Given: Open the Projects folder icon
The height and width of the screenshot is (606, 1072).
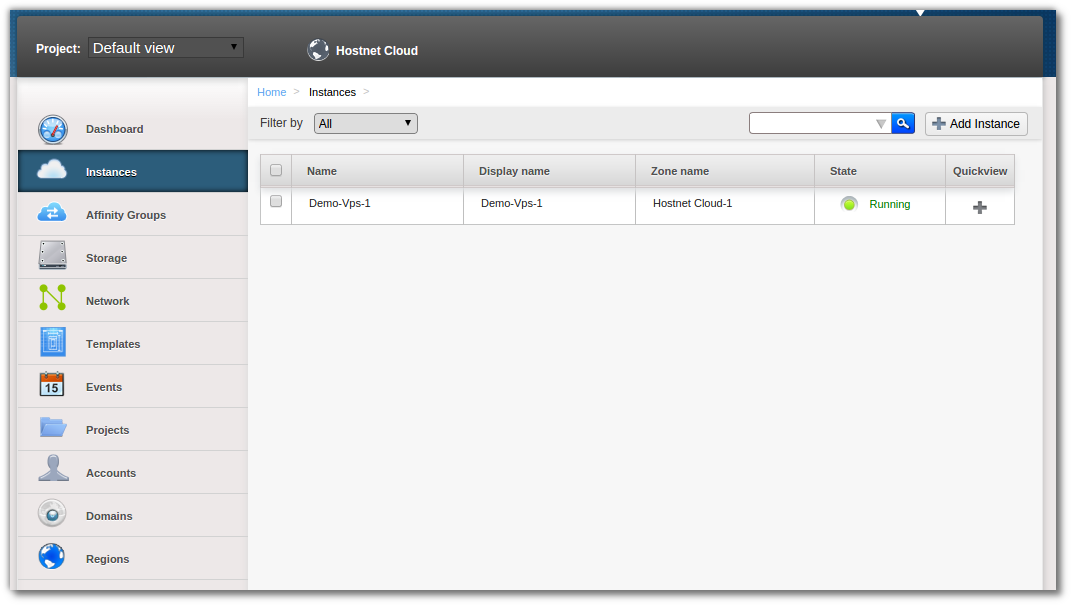Looking at the screenshot, I should point(52,428).
